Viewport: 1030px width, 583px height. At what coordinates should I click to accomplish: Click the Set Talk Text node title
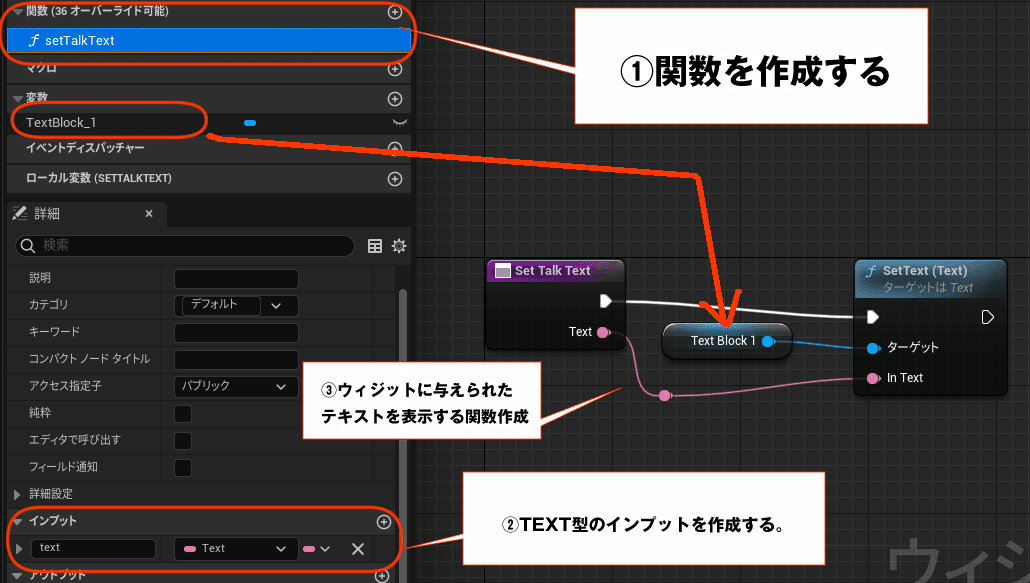click(x=552, y=270)
